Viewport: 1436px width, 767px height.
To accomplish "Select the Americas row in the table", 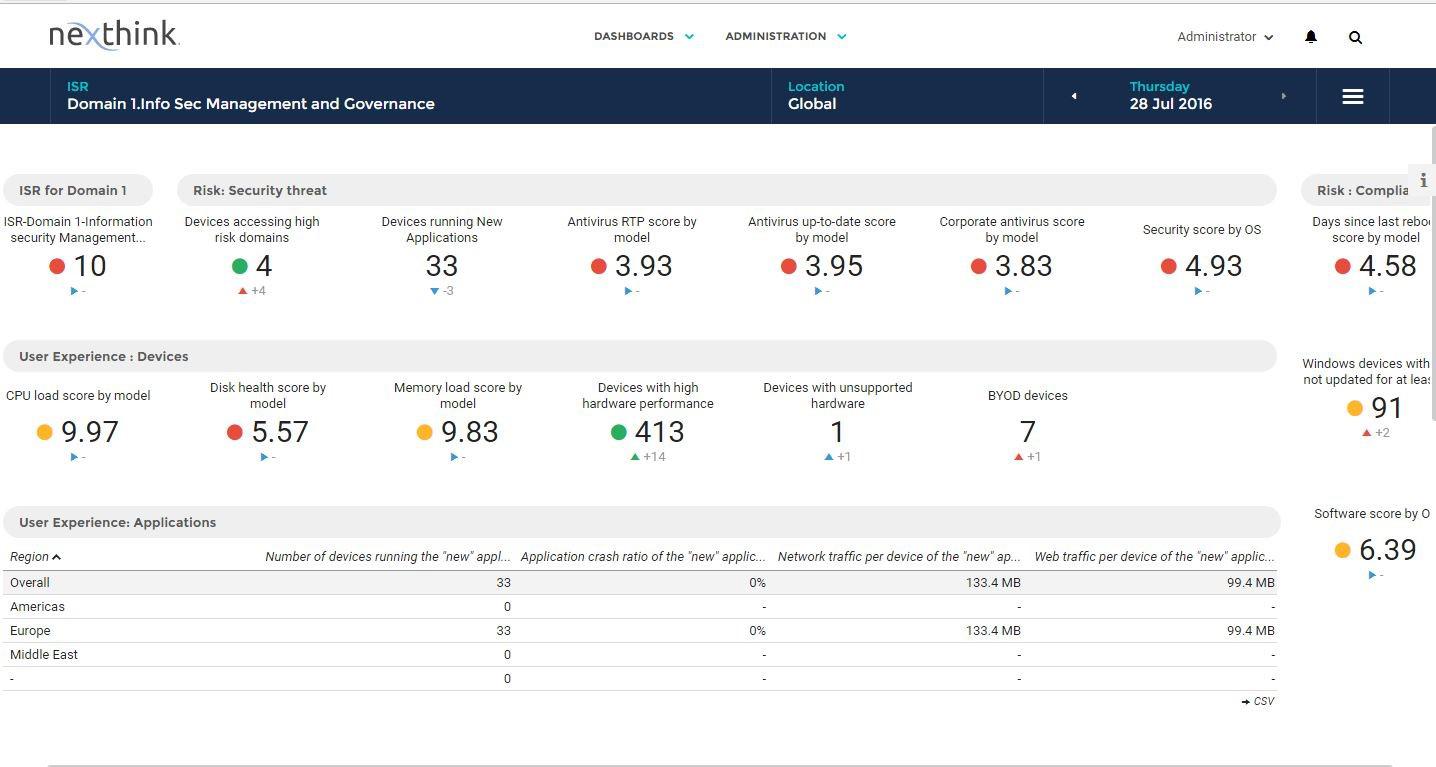I will point(640,607).
